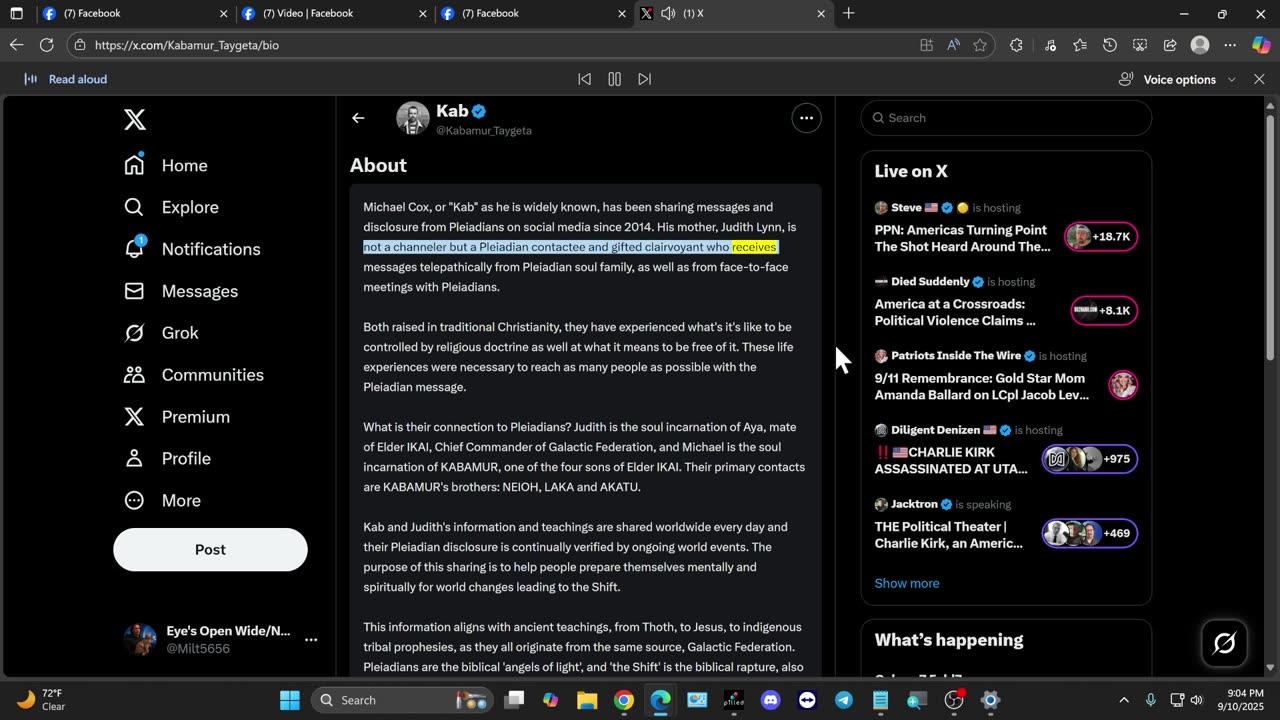Screen dimensions: 1280x720
Task: Skip to next paragraph in Read aloud
Action: (x=644, y=79)
